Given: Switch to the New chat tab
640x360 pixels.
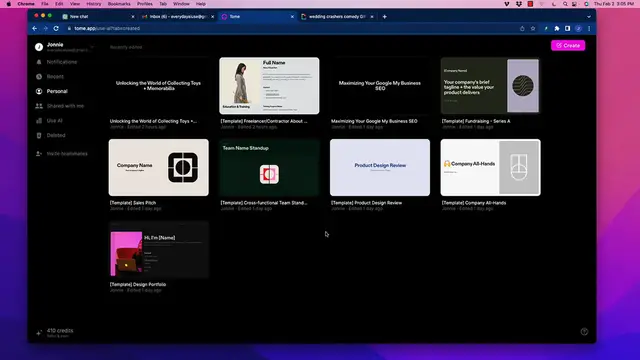Looking at the screenshot, I should [x=98, y=17].
